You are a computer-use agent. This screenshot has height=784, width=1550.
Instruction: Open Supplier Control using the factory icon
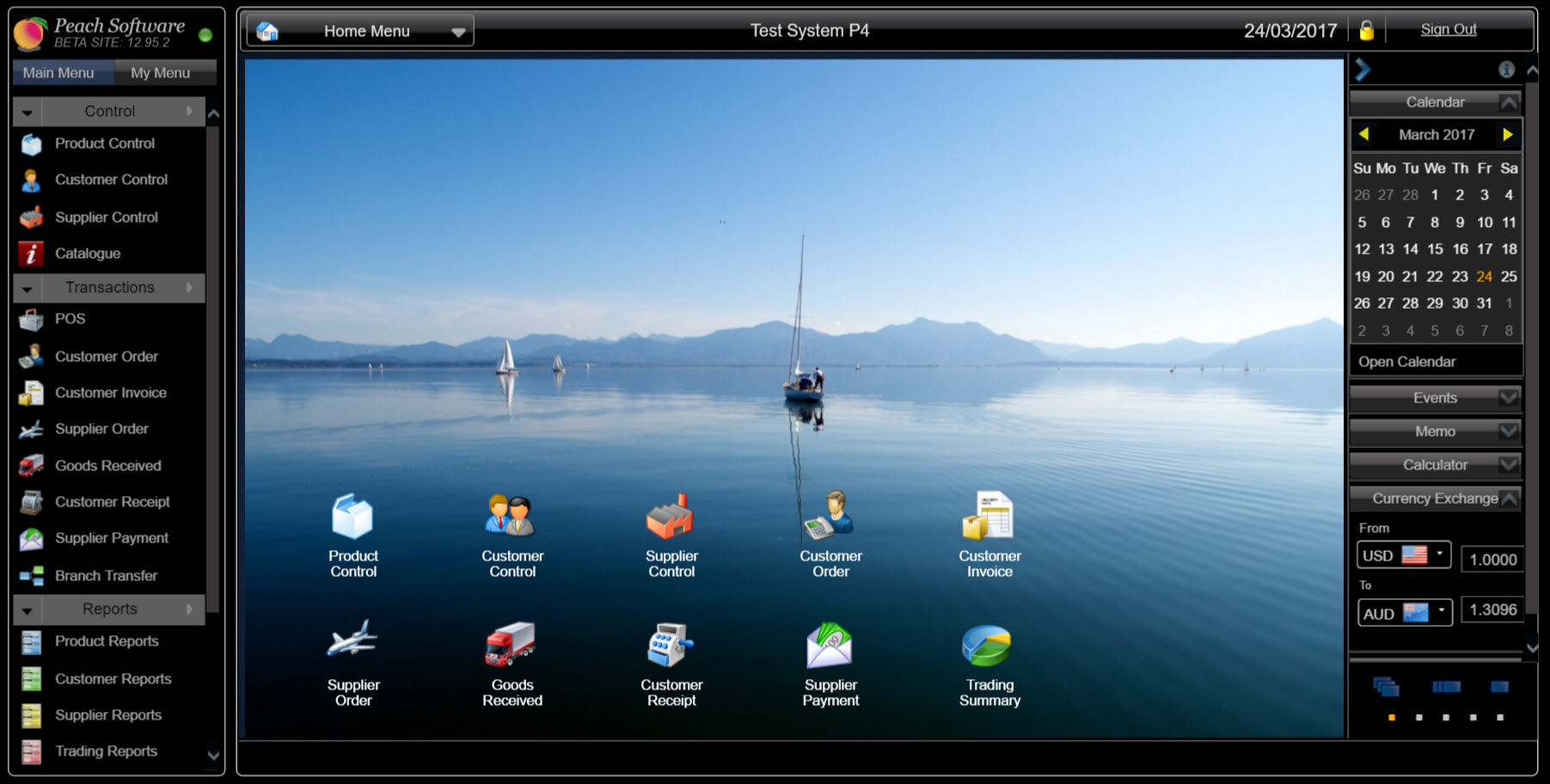[671, 517]
